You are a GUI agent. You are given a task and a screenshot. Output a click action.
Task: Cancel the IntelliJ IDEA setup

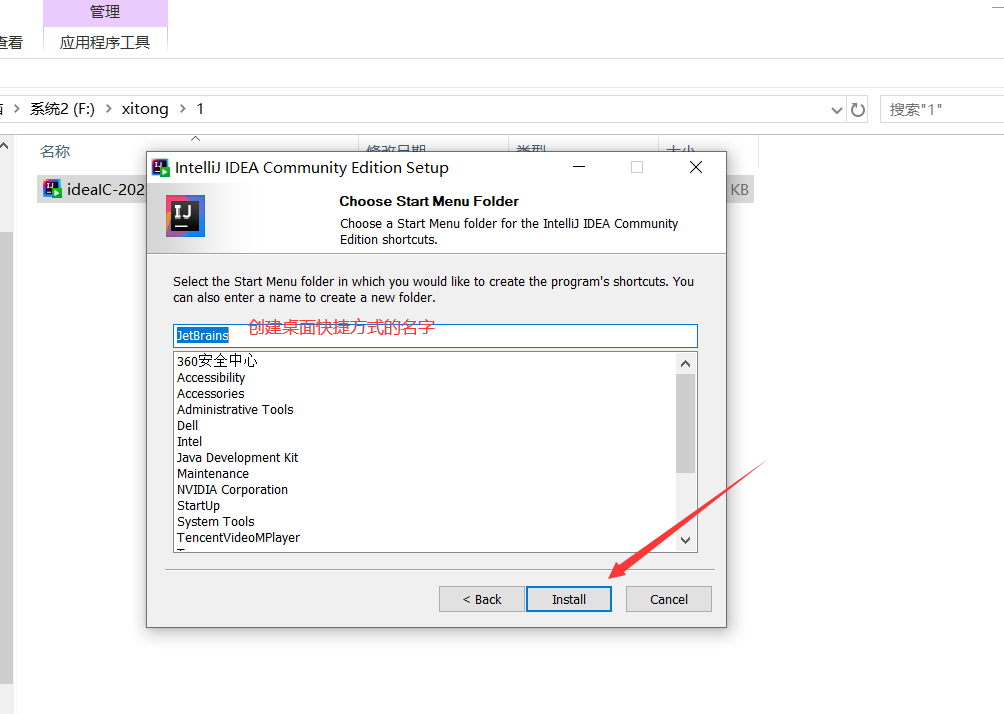668,599
